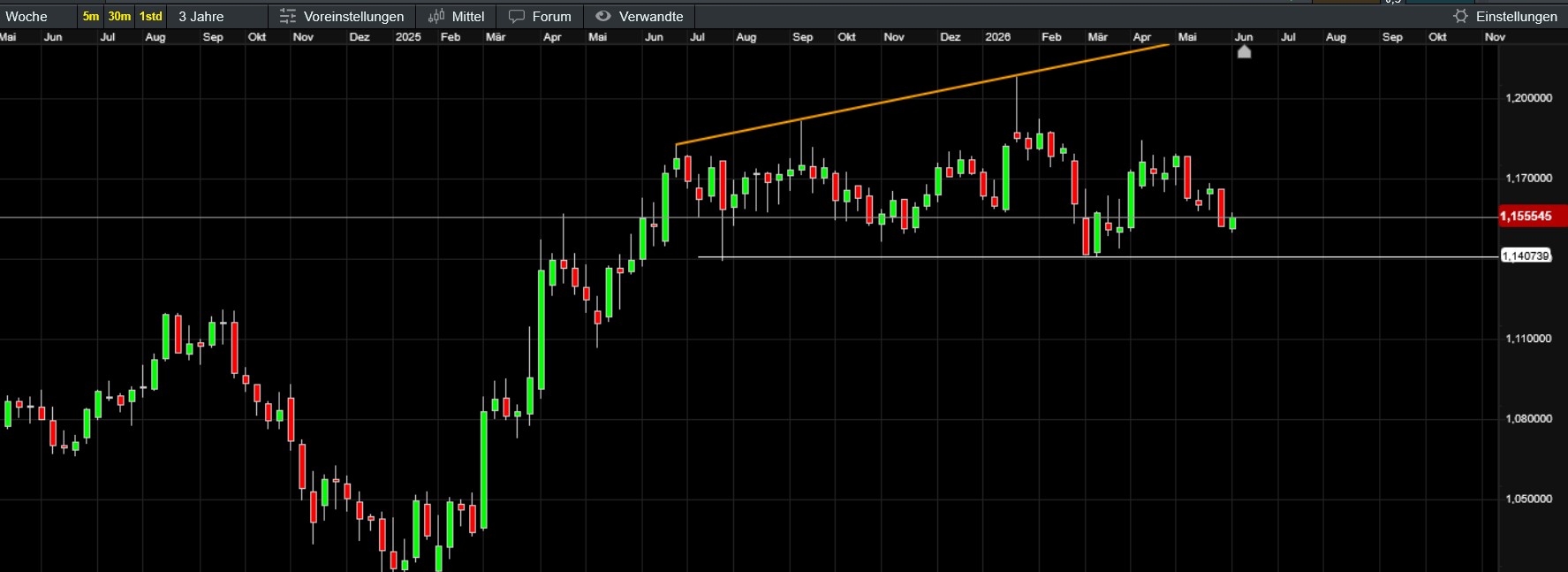The image size is (1568, 572).
Task: Open the Einstellungen label
Action: (x=1517, y=17)
